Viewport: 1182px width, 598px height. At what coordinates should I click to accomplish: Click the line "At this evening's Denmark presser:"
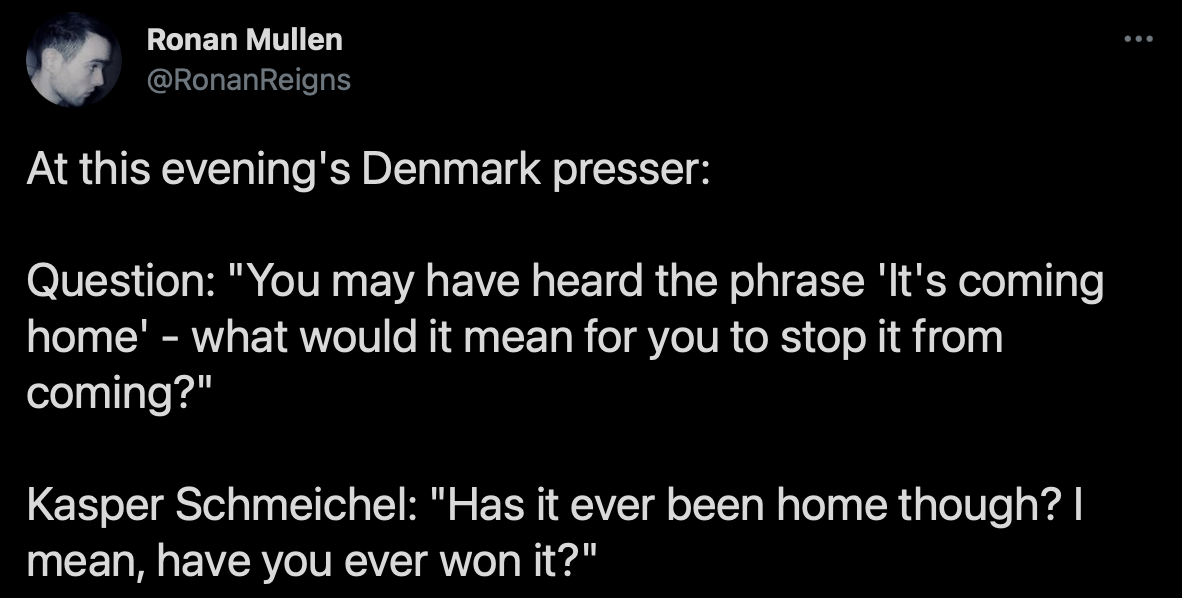pyautogui.click(x=369, y=170)
